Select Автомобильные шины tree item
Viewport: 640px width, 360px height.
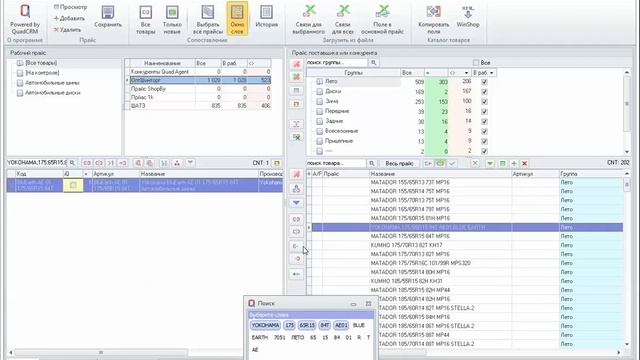(52, 83)
